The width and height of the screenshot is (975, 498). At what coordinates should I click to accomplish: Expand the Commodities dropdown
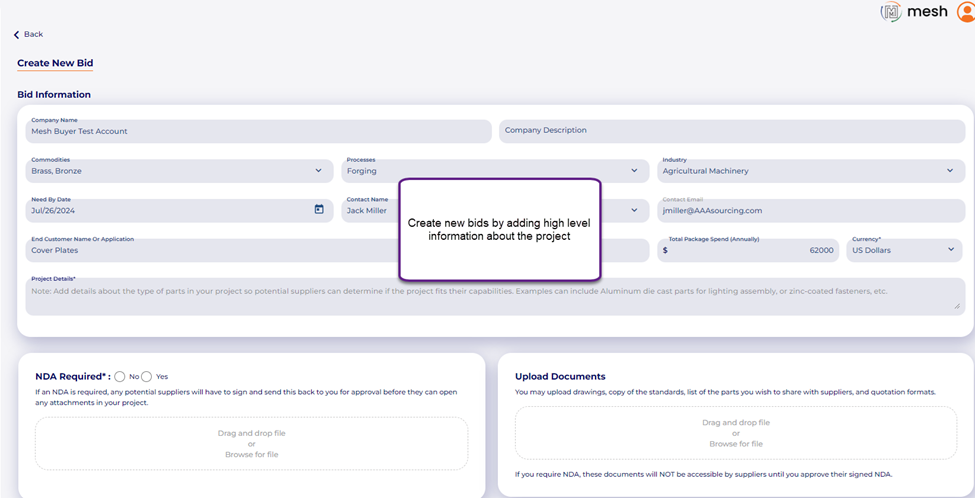coord(318,171)
